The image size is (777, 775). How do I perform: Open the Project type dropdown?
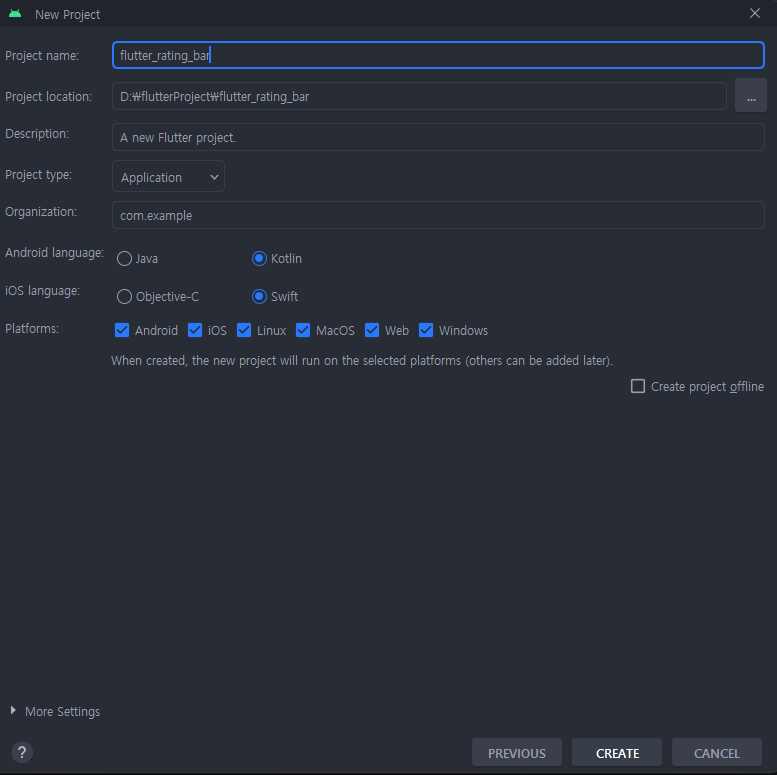click(x=168, y=176)
